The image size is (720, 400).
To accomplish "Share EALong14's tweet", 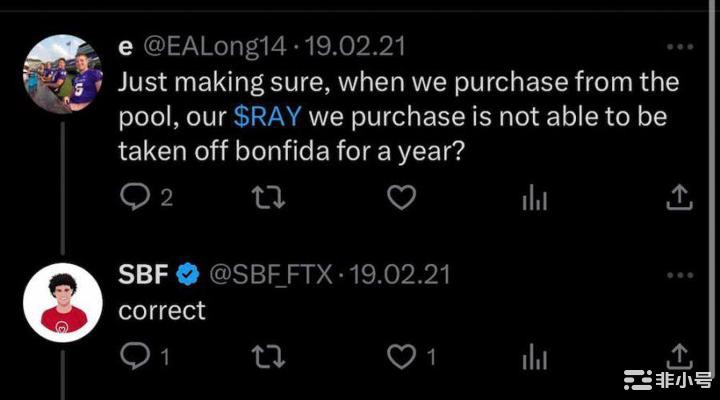I will pos(679,197).
